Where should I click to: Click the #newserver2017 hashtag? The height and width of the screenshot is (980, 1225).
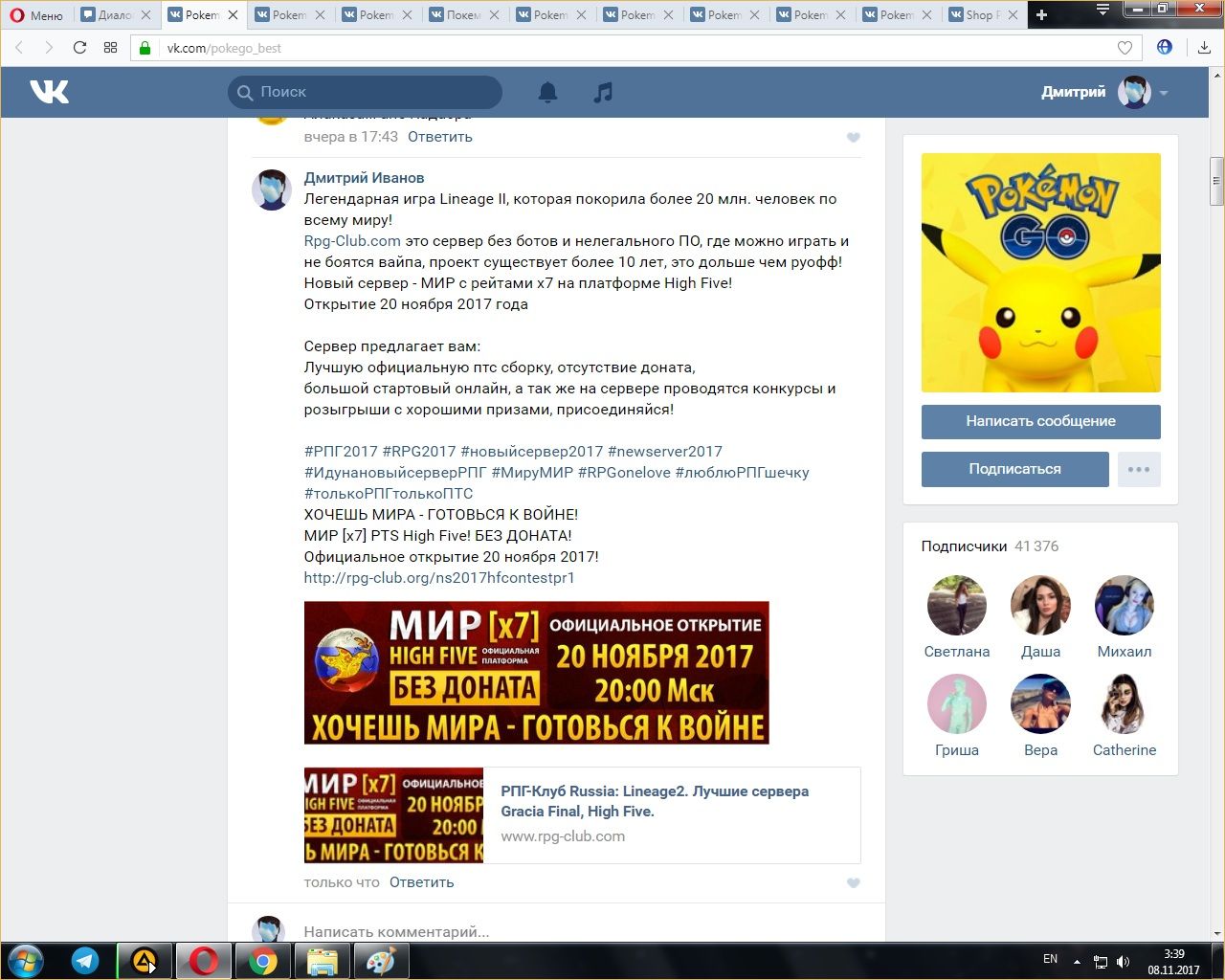tap(665, 452)
